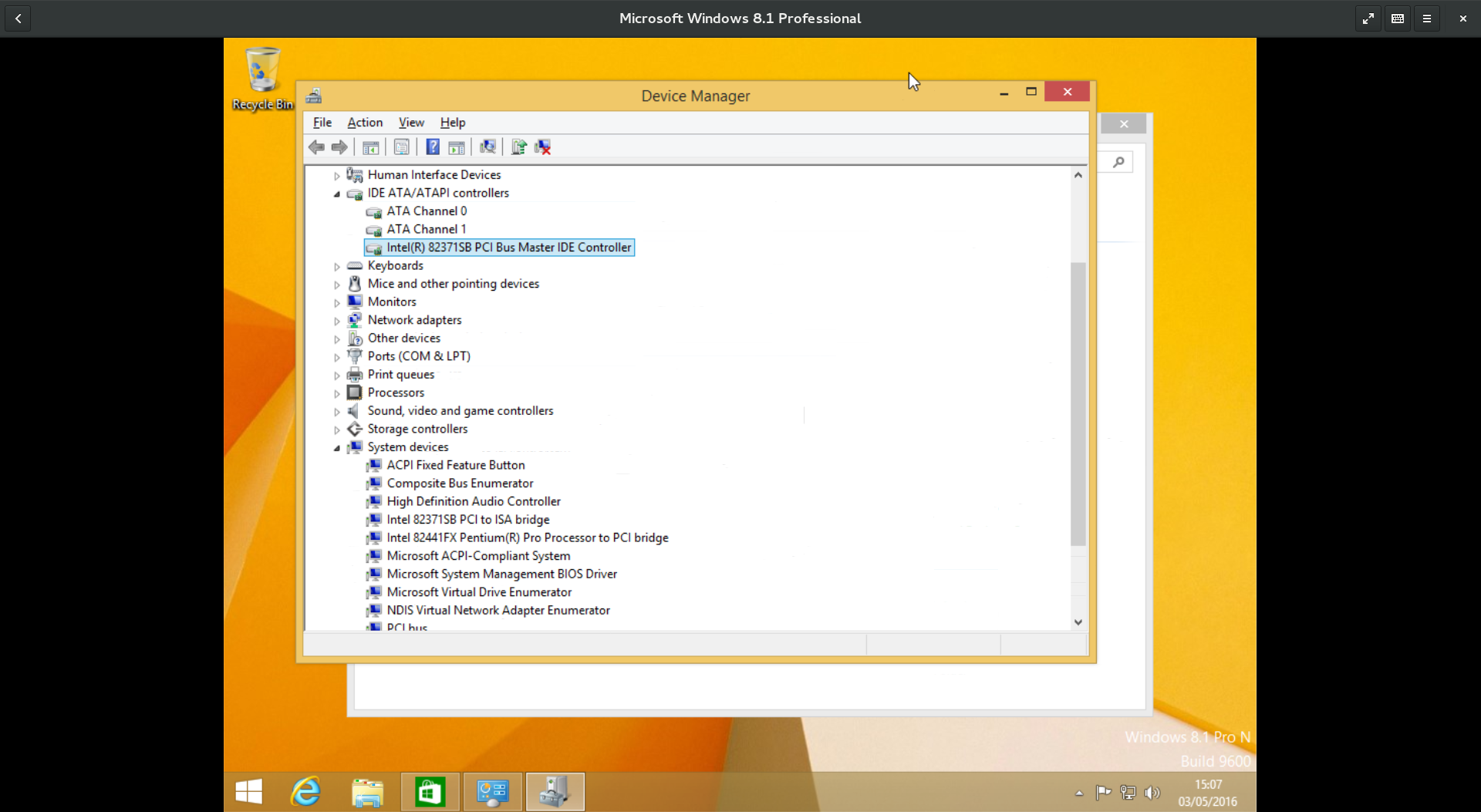Expand the Storage controllers node
Screen dimensions: 1481x812
coord(337,430)
